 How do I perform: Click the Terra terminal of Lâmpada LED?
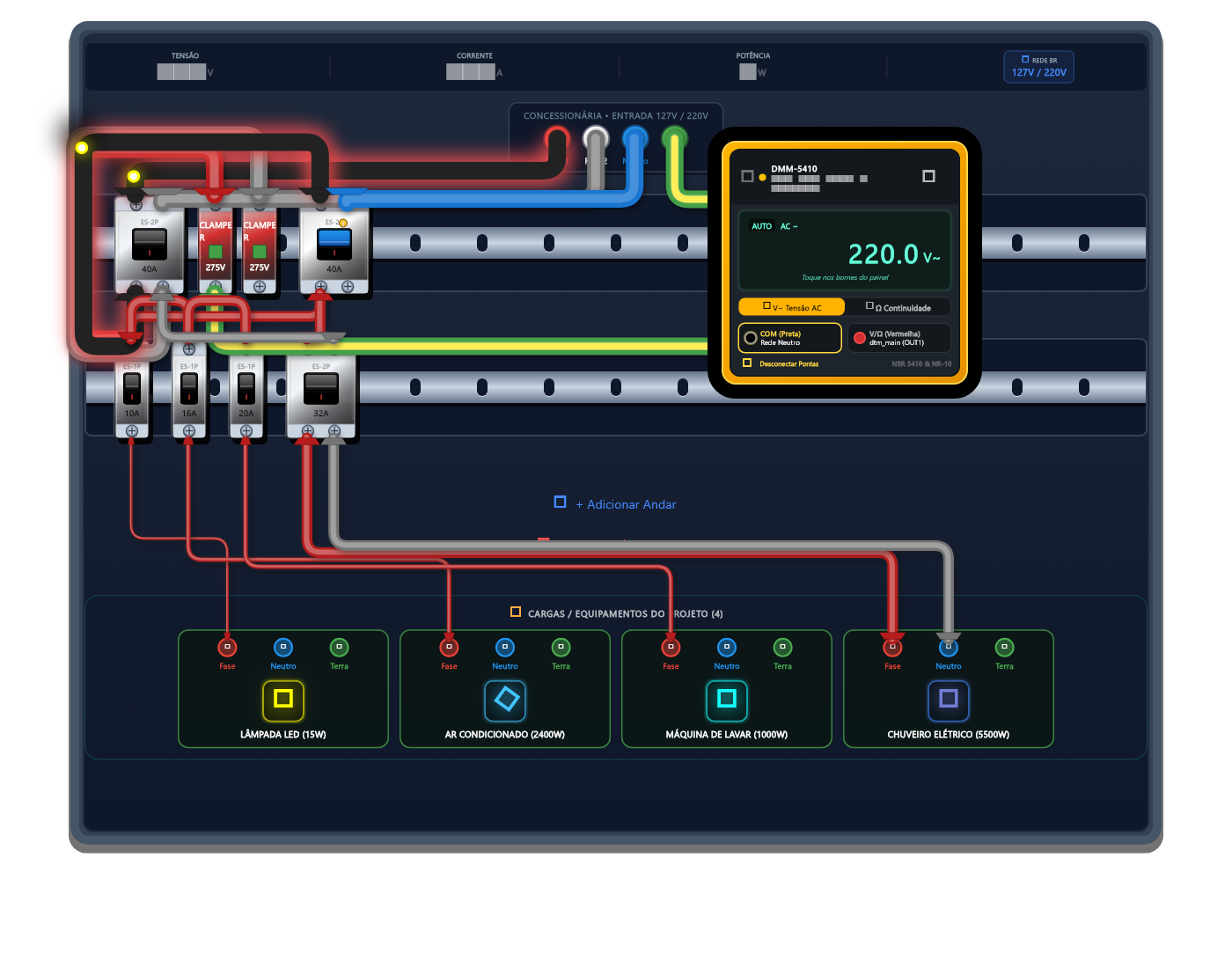(339, 648)
